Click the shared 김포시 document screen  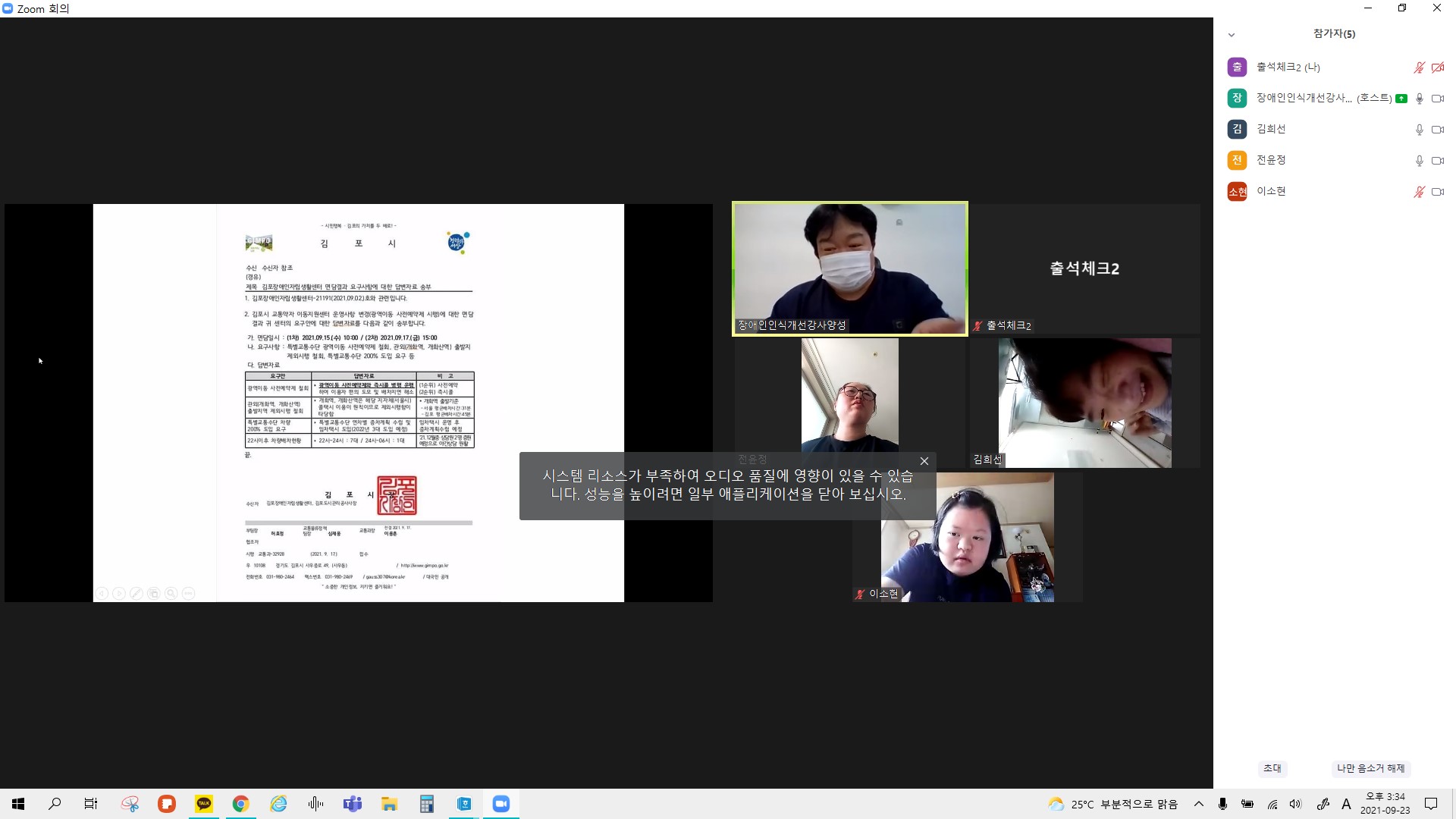coord(359,403)
